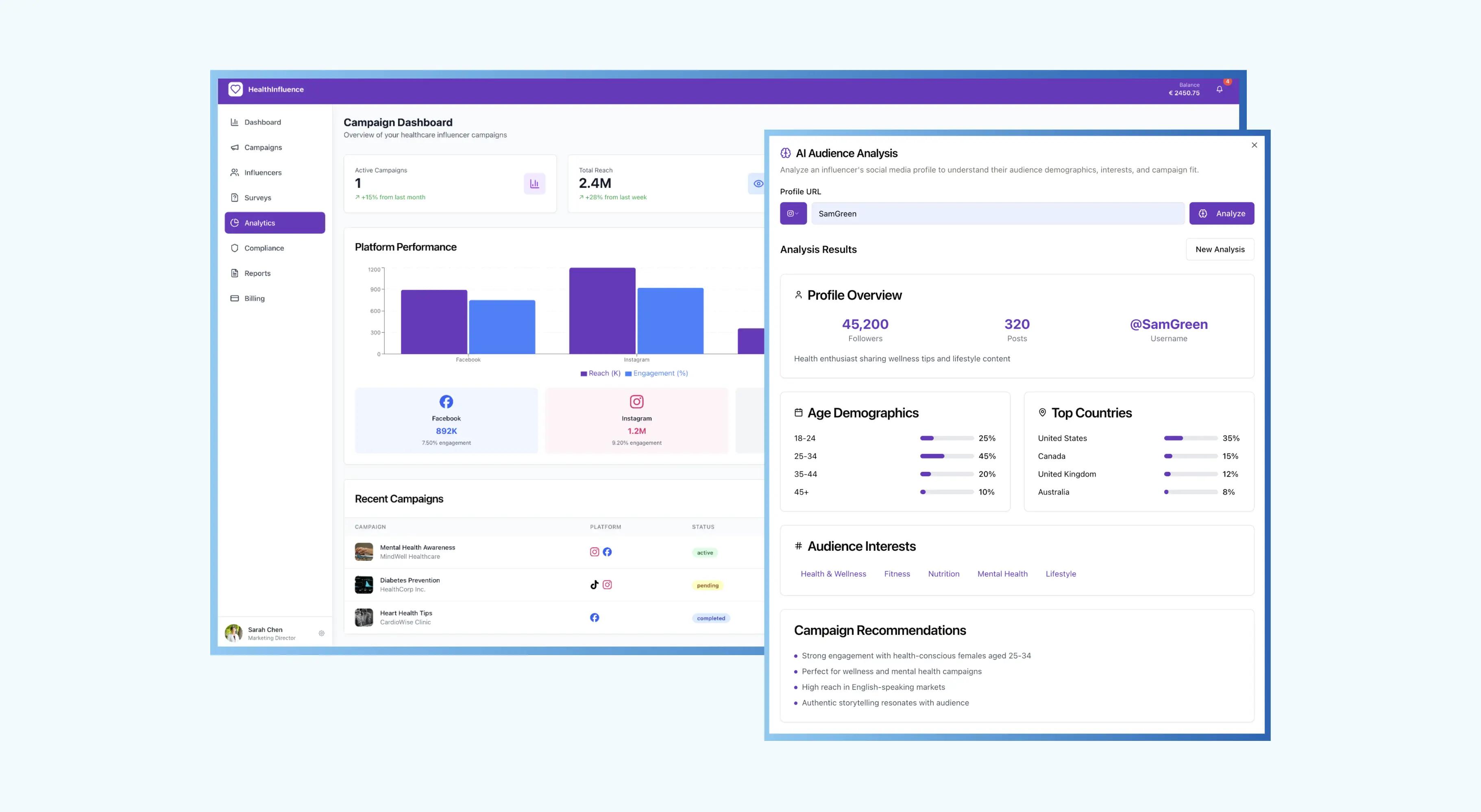Go to the Influencers section
The height and width of the screenshot is (812, 1481).
point(263,172)
